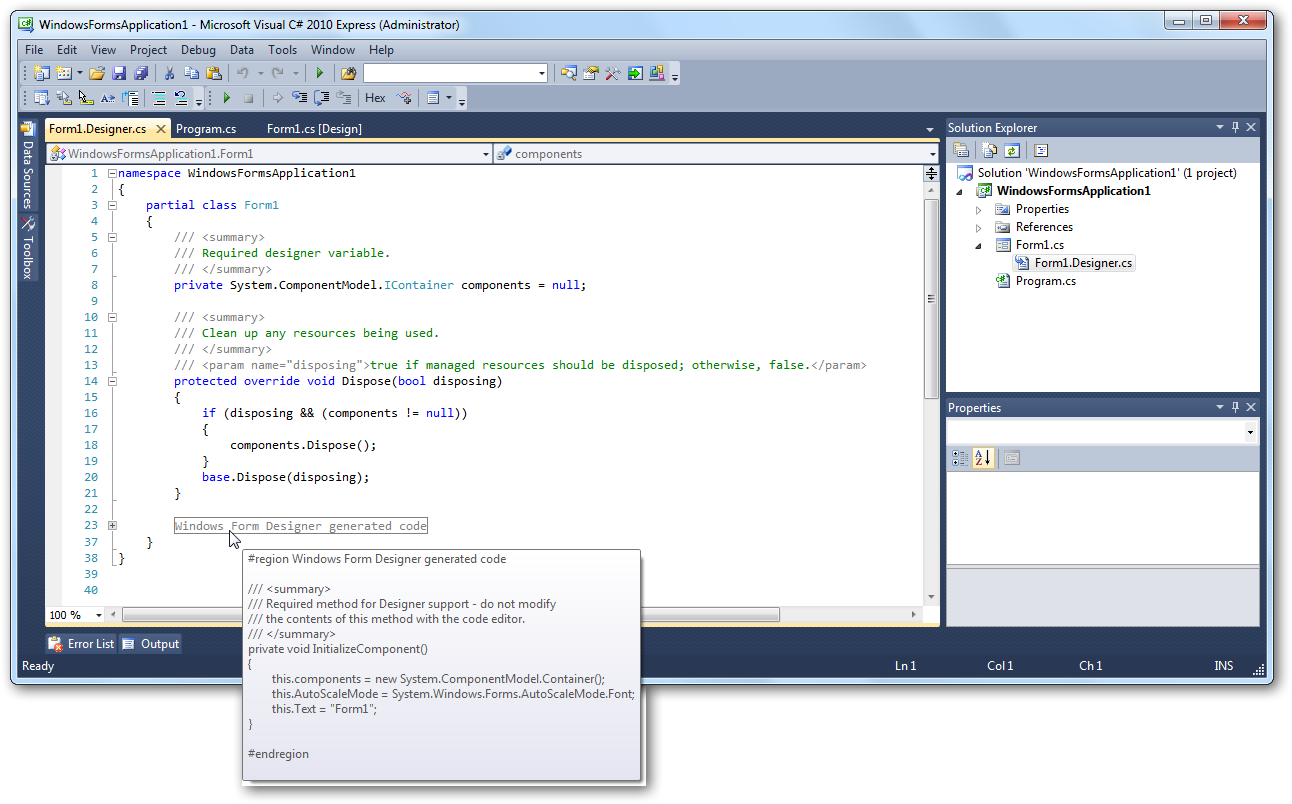Open the Debug menu
Viewport: 1292px width, 804px height.
198,49
